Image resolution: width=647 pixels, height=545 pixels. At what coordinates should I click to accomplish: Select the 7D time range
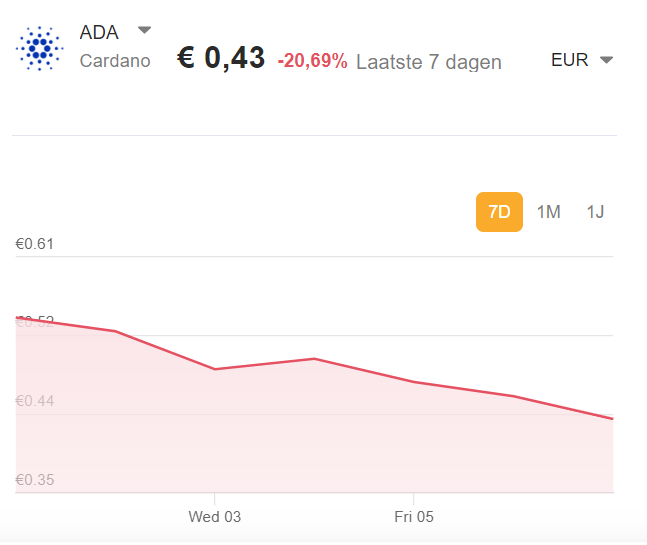point(499,212)
